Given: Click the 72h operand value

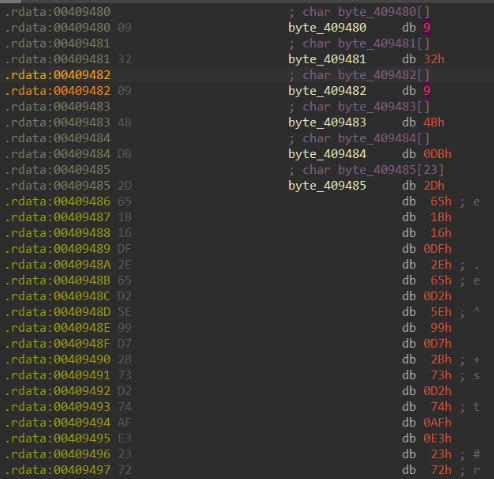Looking at the screenshot, I should point(441,470).
